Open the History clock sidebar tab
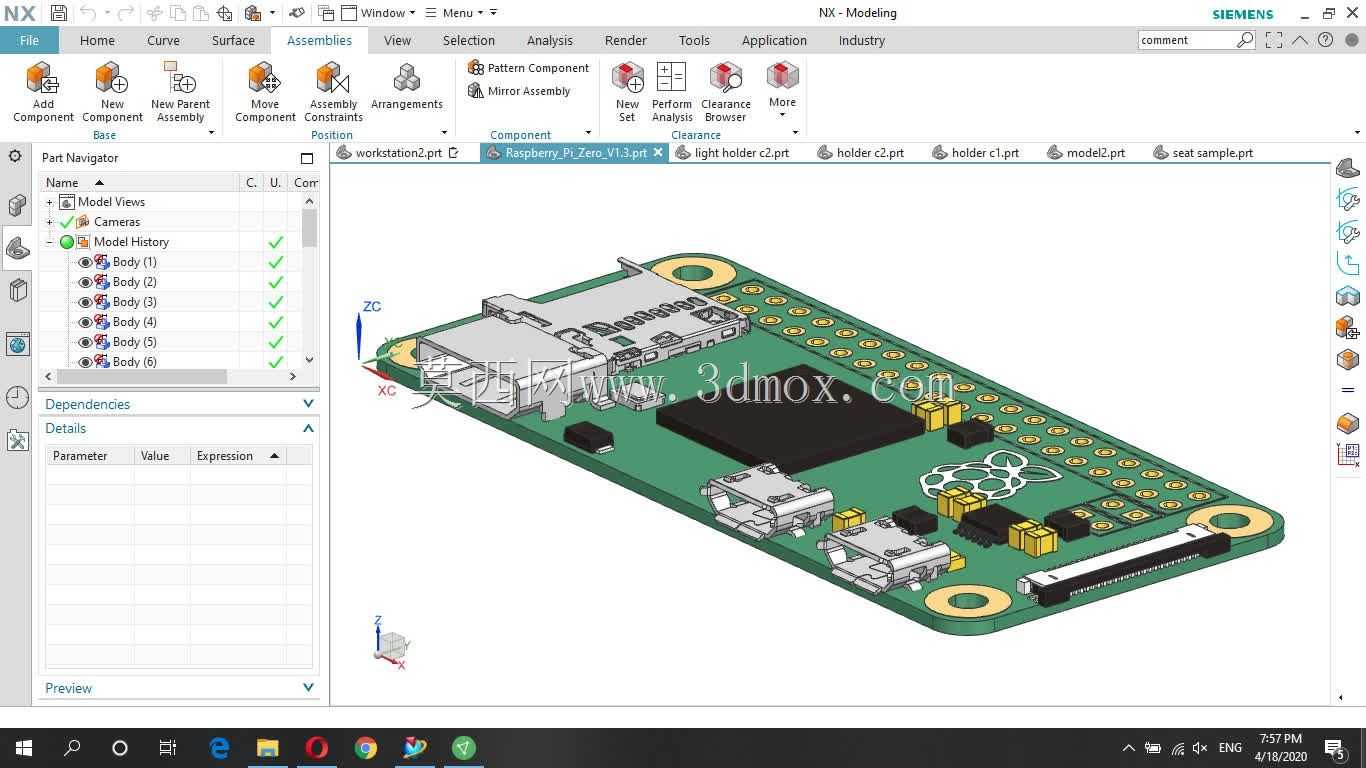Image resolution: width=1366 pixels, height=768 pixels. coord(17,397)
